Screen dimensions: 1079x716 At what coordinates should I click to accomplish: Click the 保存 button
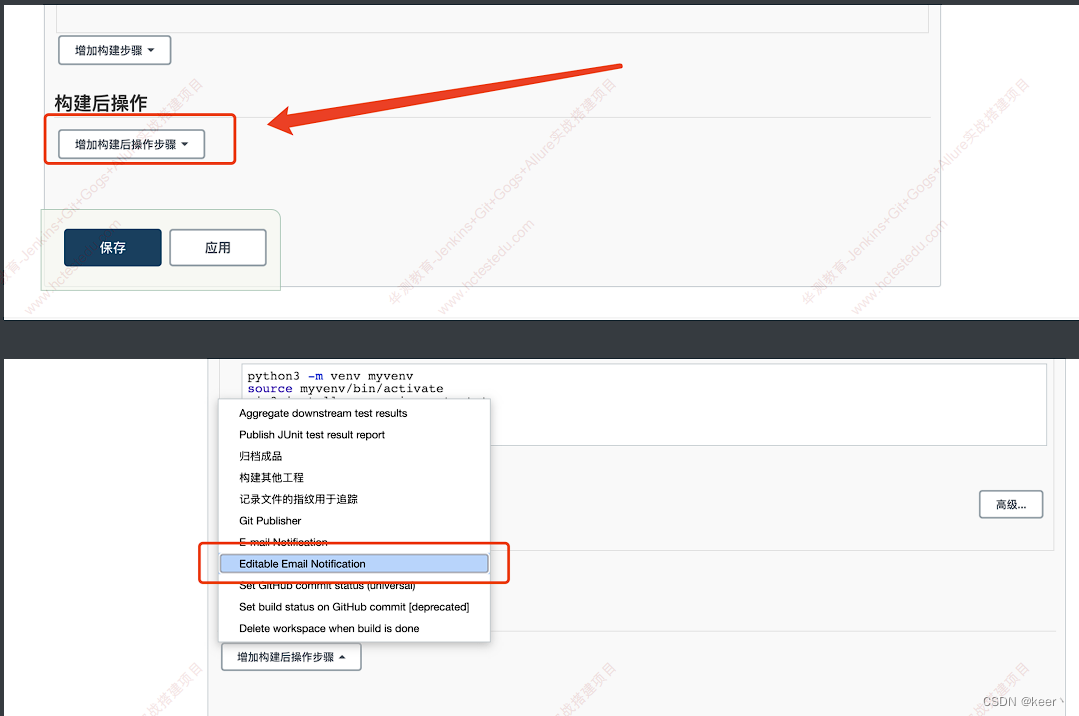click(x=113, y=248)
